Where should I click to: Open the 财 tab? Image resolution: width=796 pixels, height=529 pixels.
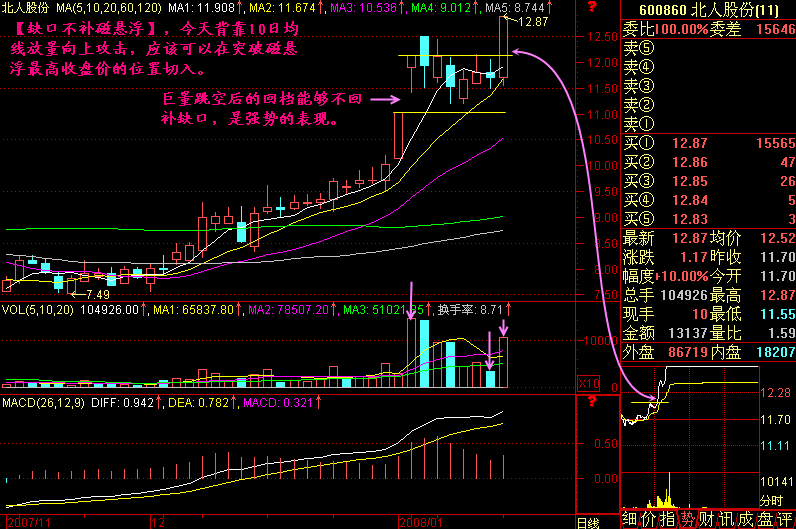(x=708, y=518)
